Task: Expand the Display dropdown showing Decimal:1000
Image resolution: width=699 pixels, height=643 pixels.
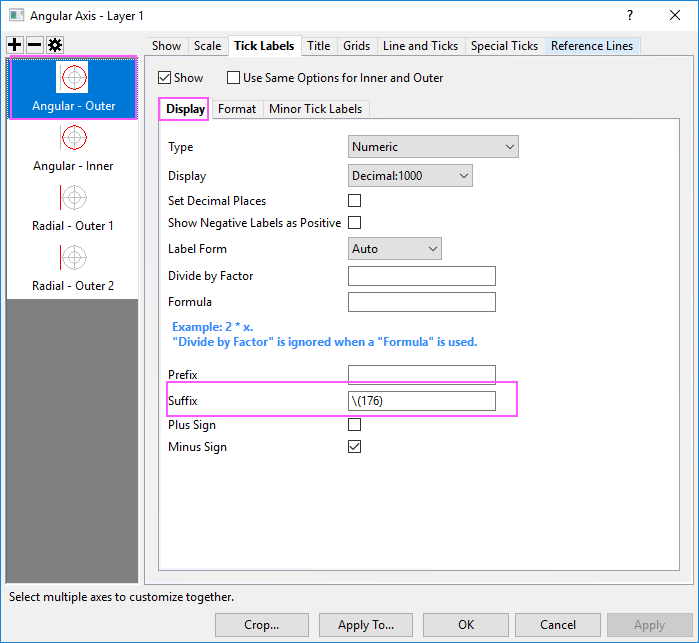Action: 410,176
